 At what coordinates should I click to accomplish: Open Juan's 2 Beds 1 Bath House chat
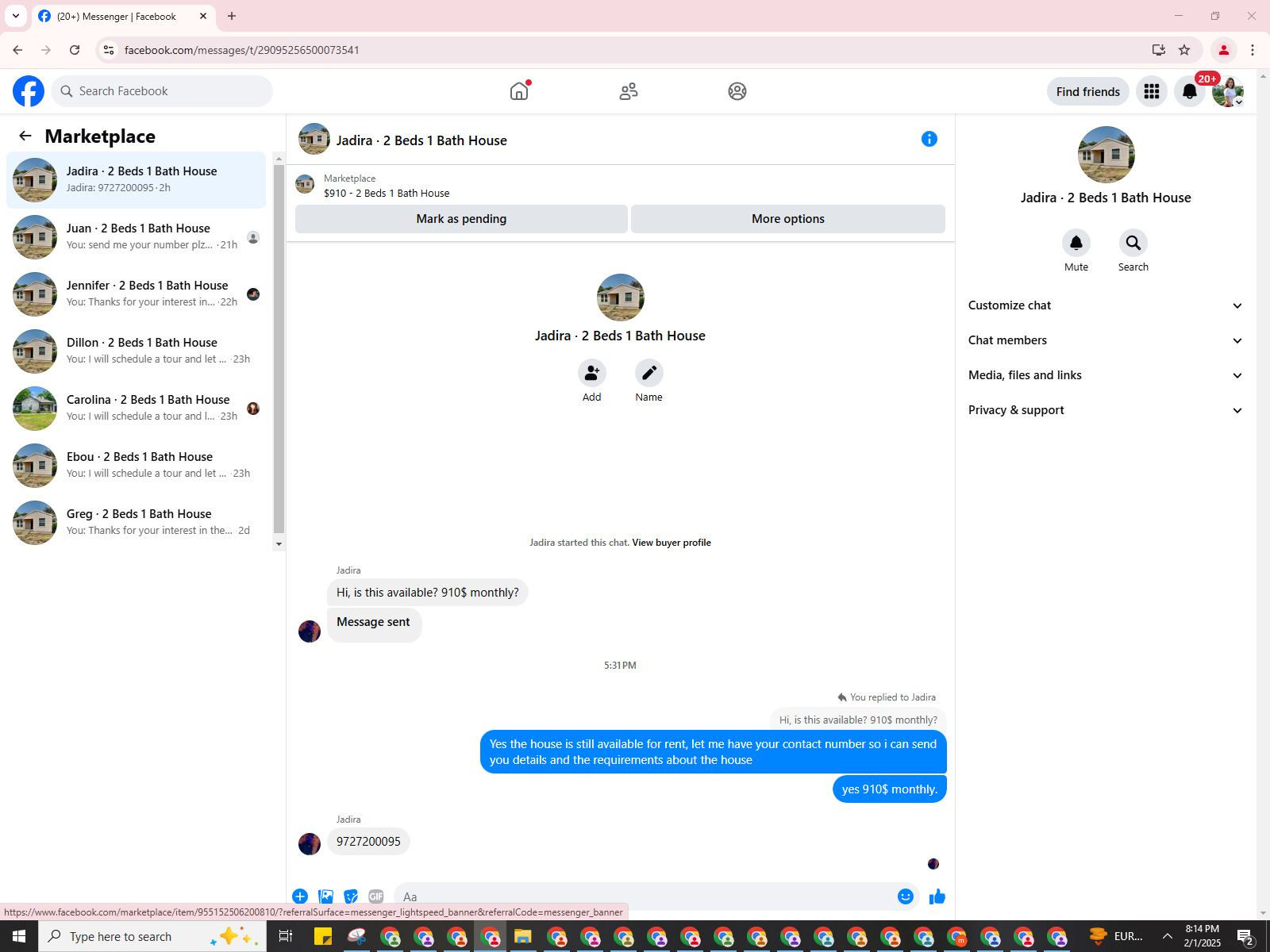[x=137, y=237]
